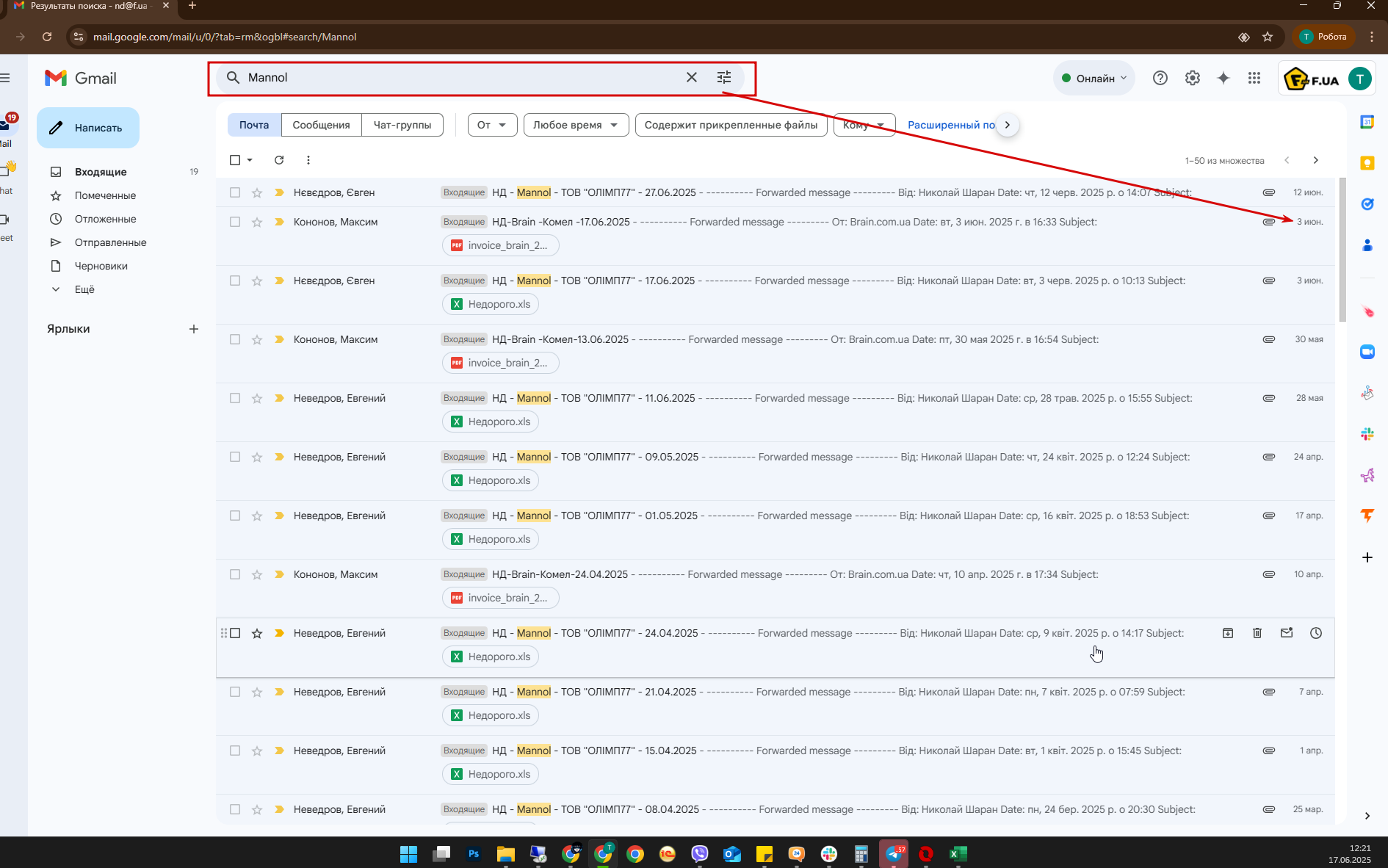Open Gmail settings gear
The image size is (1388, 868).
coord(1193,78)
